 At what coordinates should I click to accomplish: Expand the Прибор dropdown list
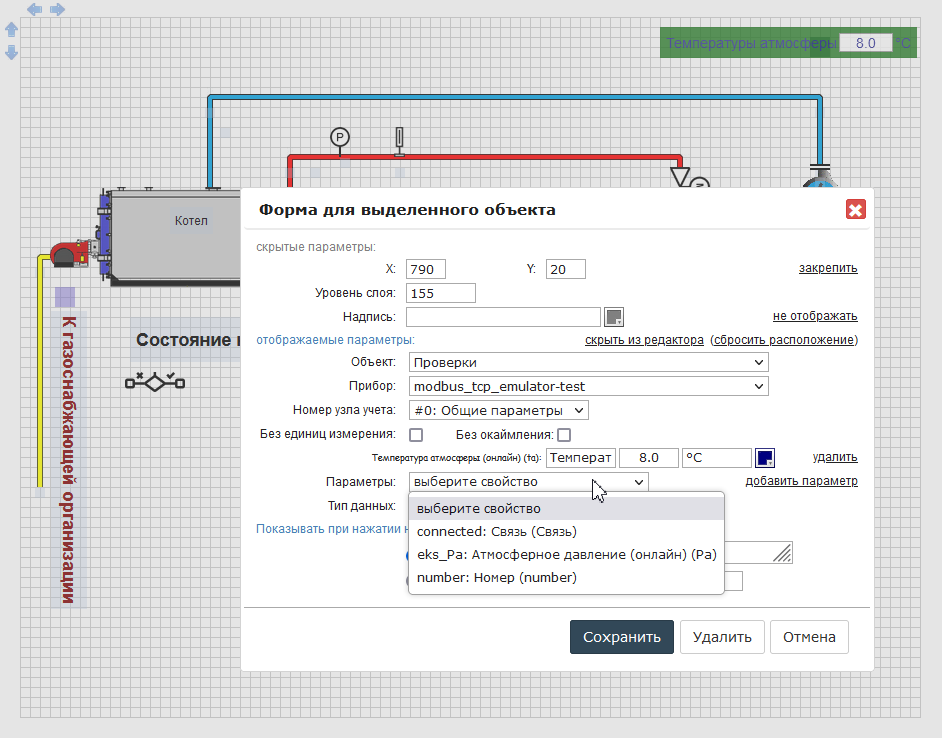pos(587,386)
